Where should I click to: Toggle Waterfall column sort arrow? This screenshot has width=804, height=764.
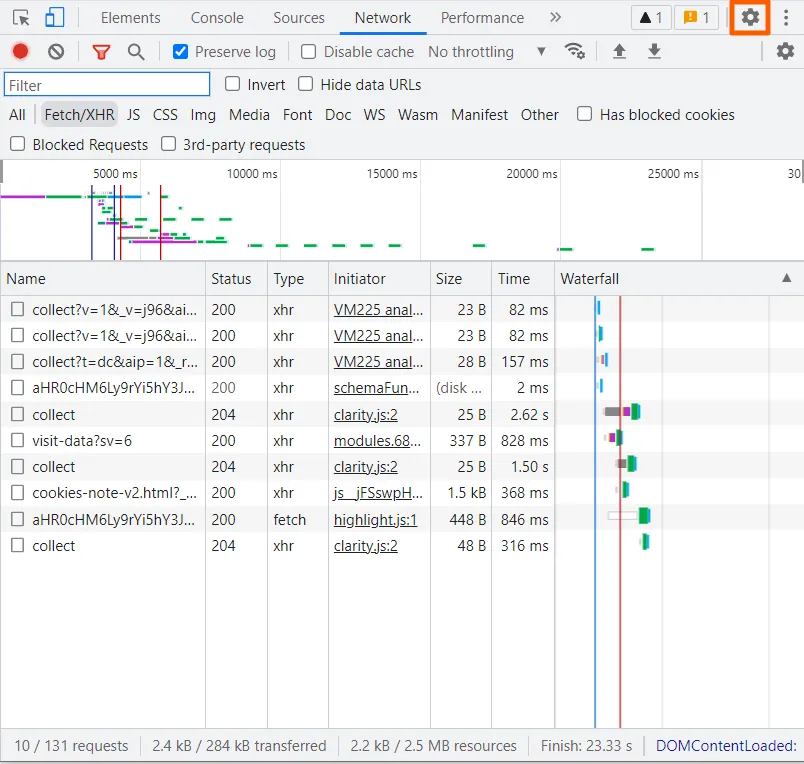pyautogui.click(x=786, y=278)
